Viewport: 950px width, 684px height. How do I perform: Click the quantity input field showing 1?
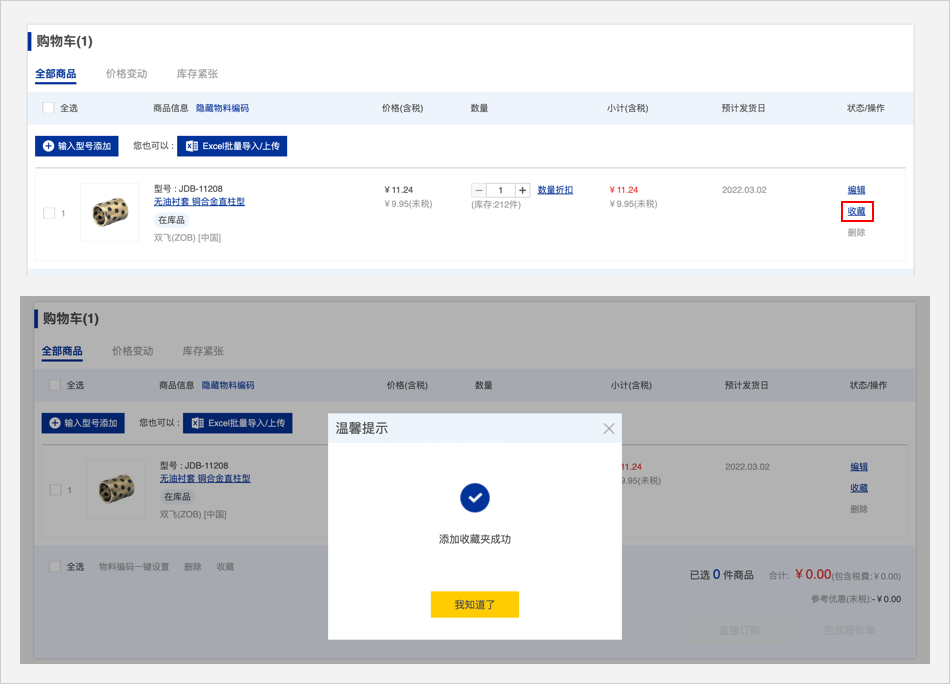[x=500, y=190]
